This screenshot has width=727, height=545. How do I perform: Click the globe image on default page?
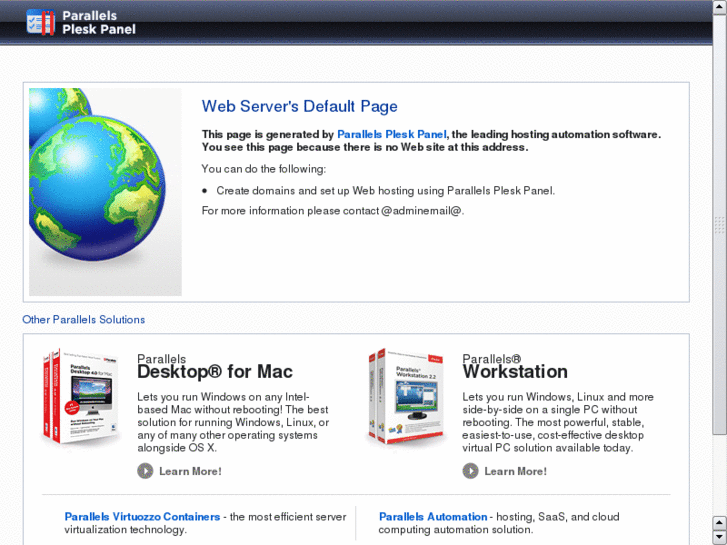[x=105, y=191]
